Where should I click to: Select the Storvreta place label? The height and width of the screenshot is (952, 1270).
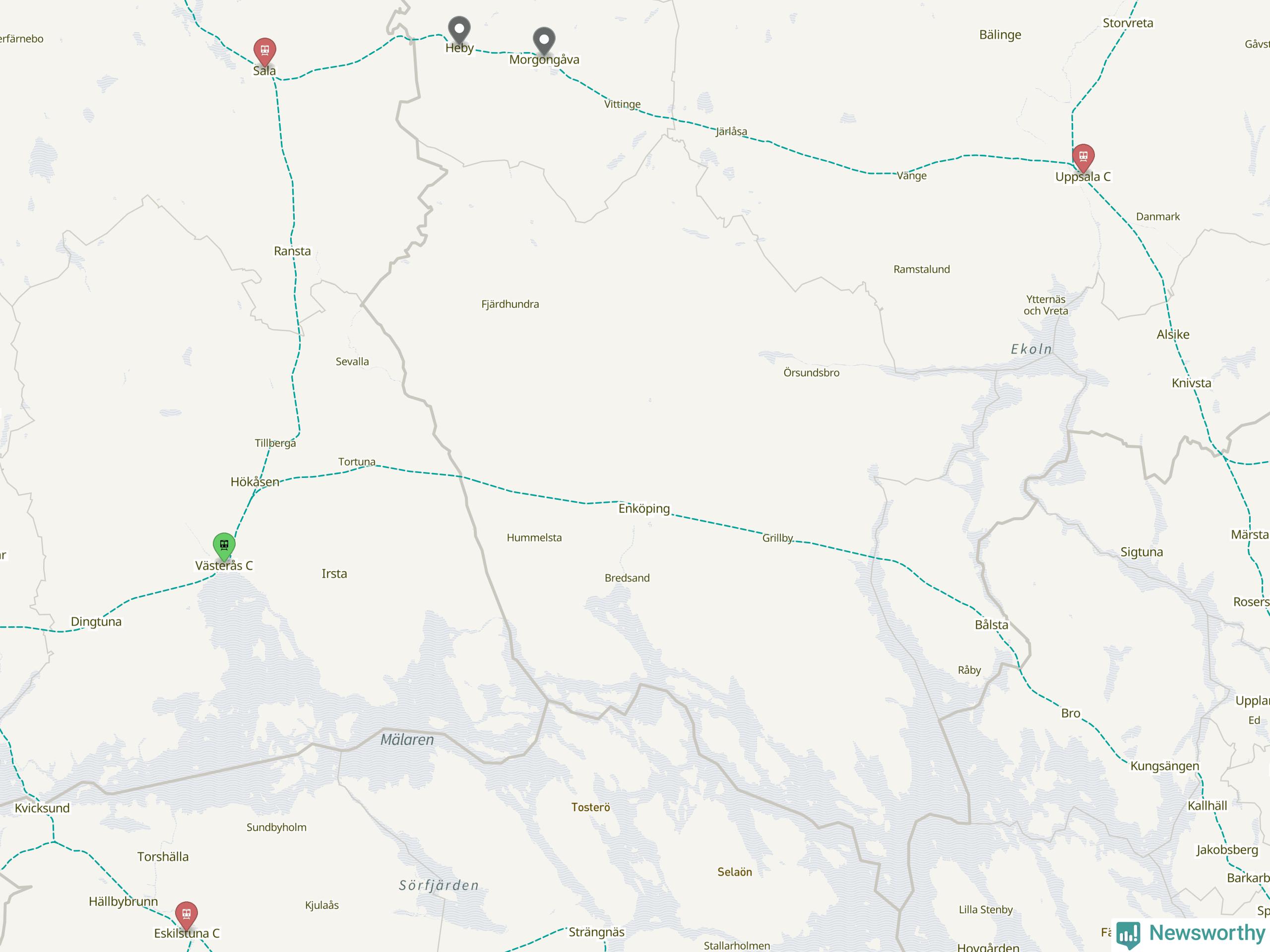1128,23
